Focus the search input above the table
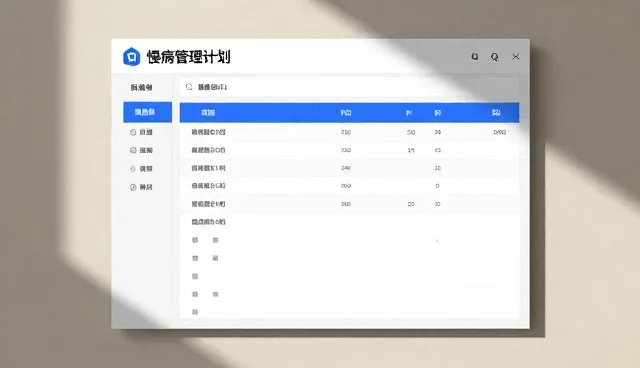Image resolution: width=640 pixels, height=368 pixels. [x=349, y=87]
